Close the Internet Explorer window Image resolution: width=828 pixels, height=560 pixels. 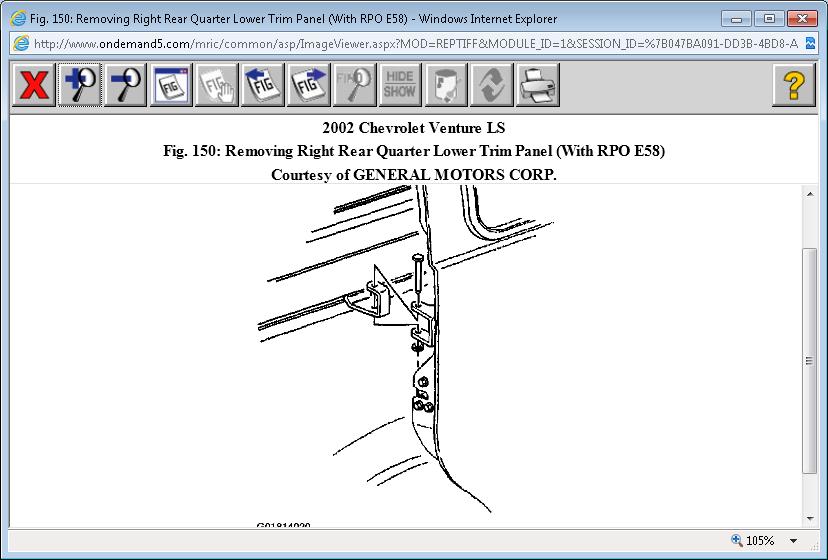pos(802,19)
